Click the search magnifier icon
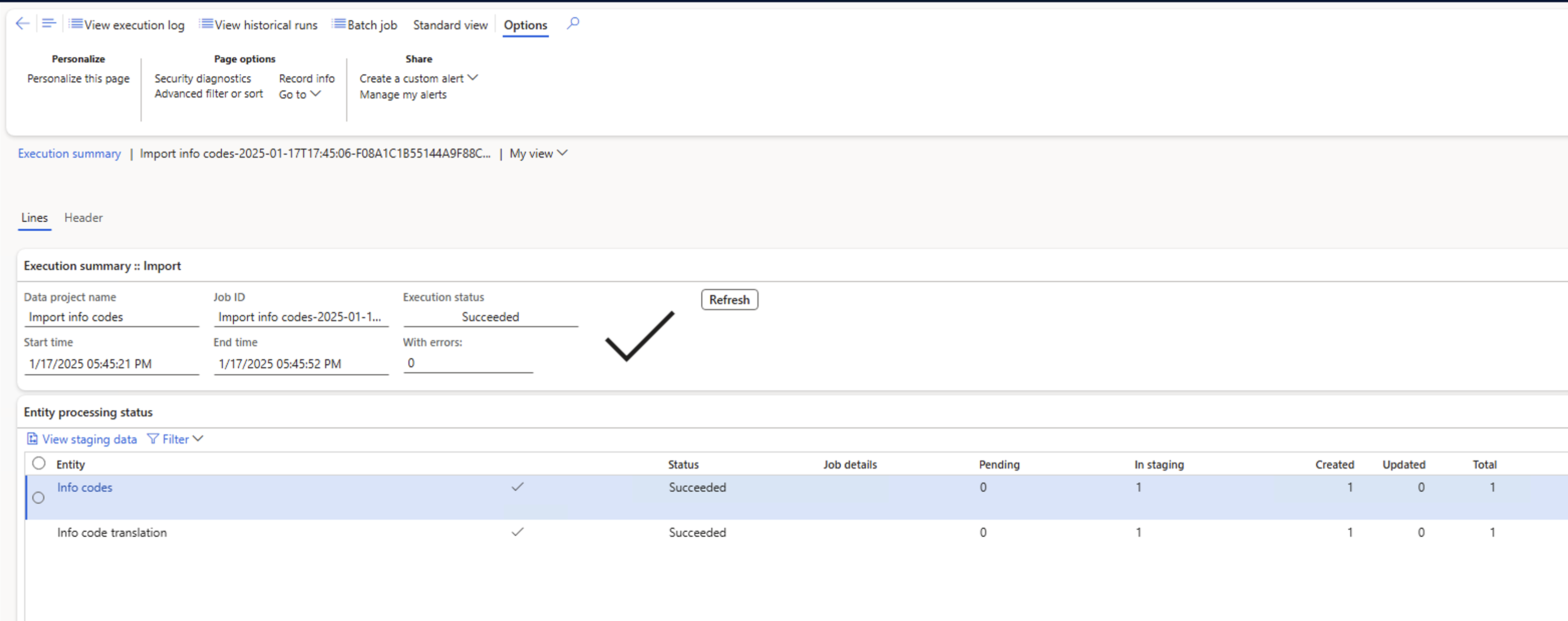 coord(573,24)
